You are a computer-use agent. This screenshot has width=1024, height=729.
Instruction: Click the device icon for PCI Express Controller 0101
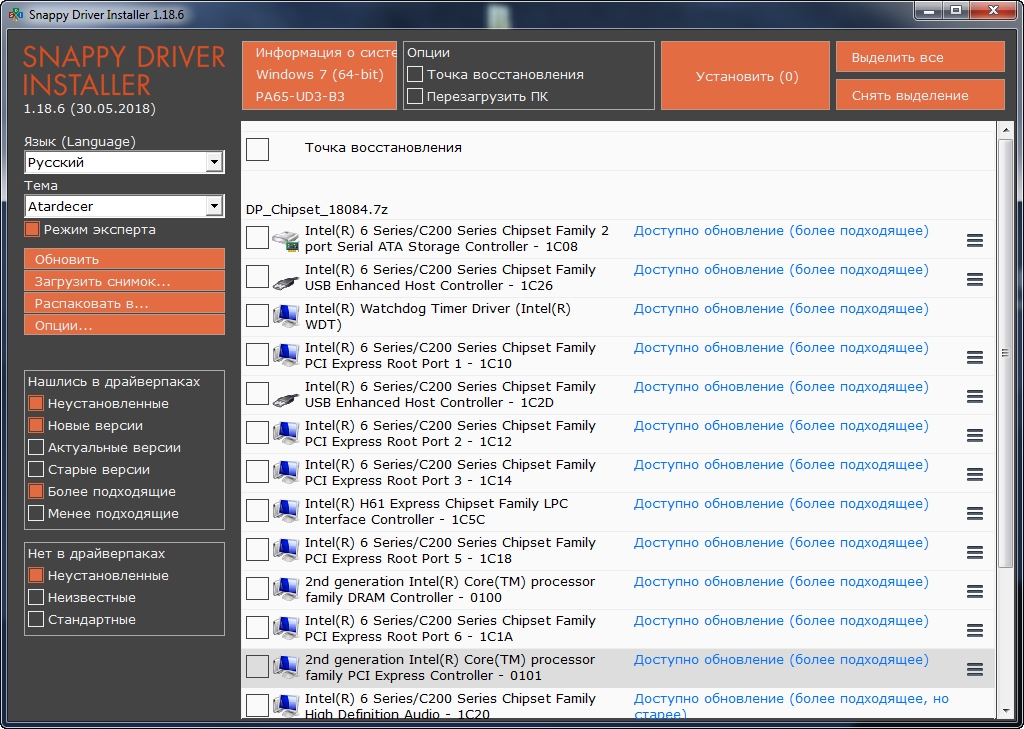pos(285,668)
